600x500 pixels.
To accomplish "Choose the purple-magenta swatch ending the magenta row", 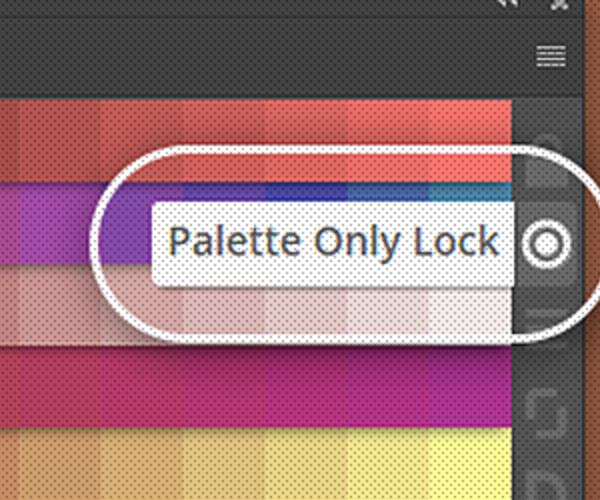I will (471, 386).
